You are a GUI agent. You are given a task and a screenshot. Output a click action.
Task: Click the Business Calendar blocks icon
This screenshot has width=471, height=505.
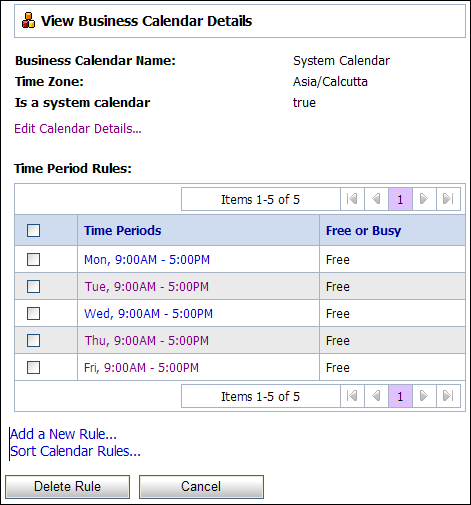tap(28, 20)
